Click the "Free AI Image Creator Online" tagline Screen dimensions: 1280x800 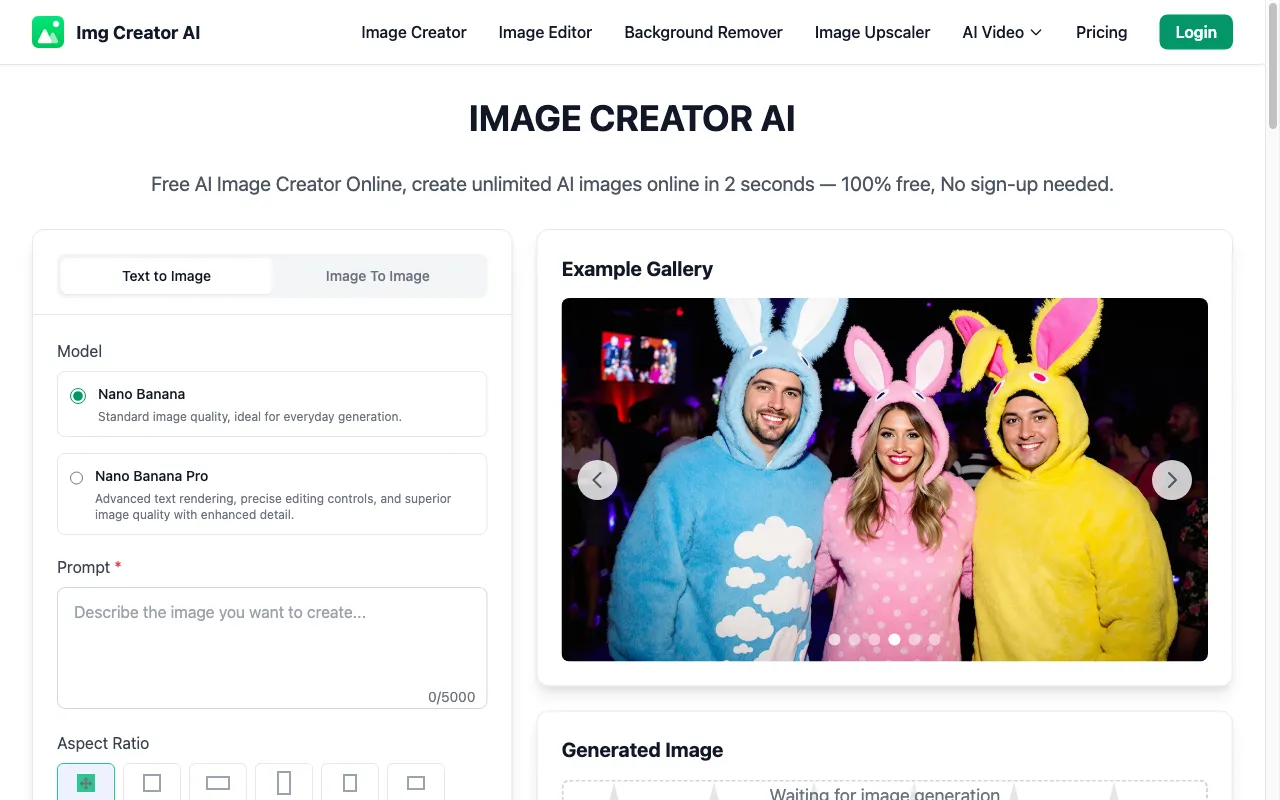click(x=632, y=184)
